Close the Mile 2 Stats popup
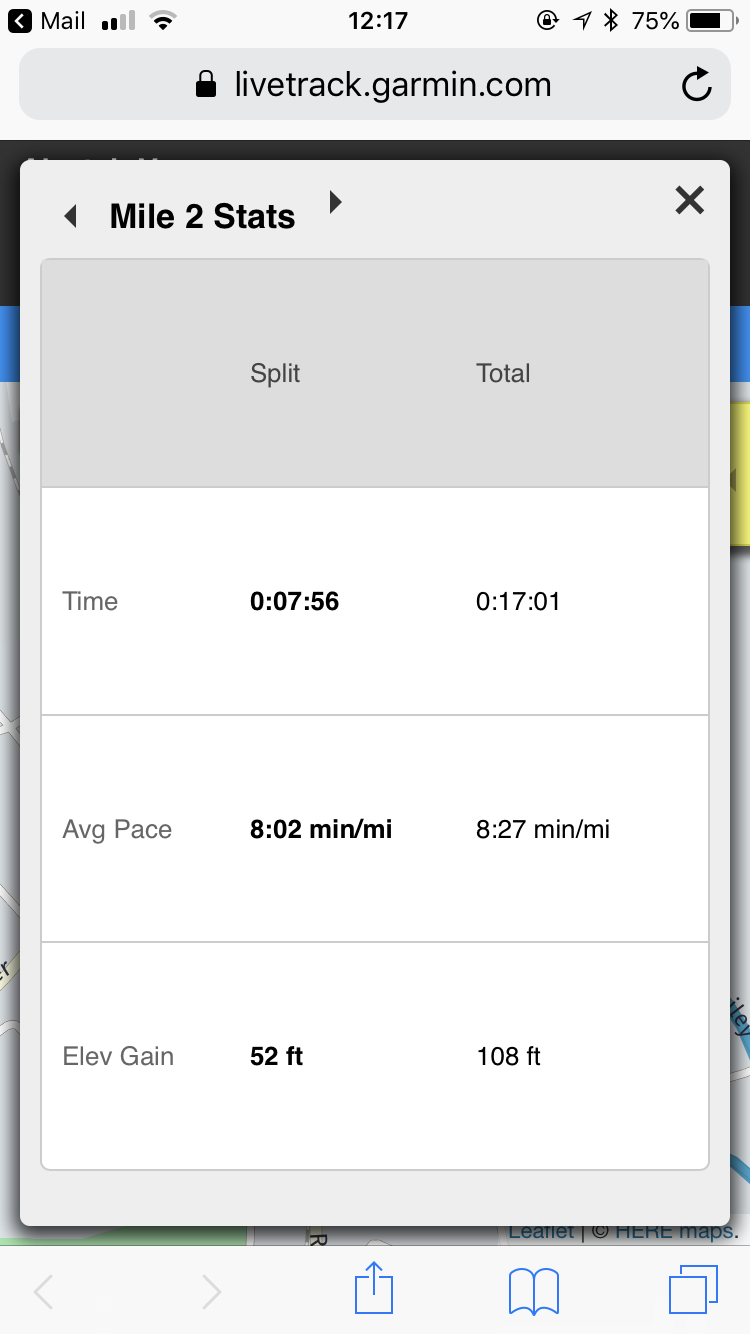The height and width of the screenshot is (1334, 750). (x=690, y=201)
